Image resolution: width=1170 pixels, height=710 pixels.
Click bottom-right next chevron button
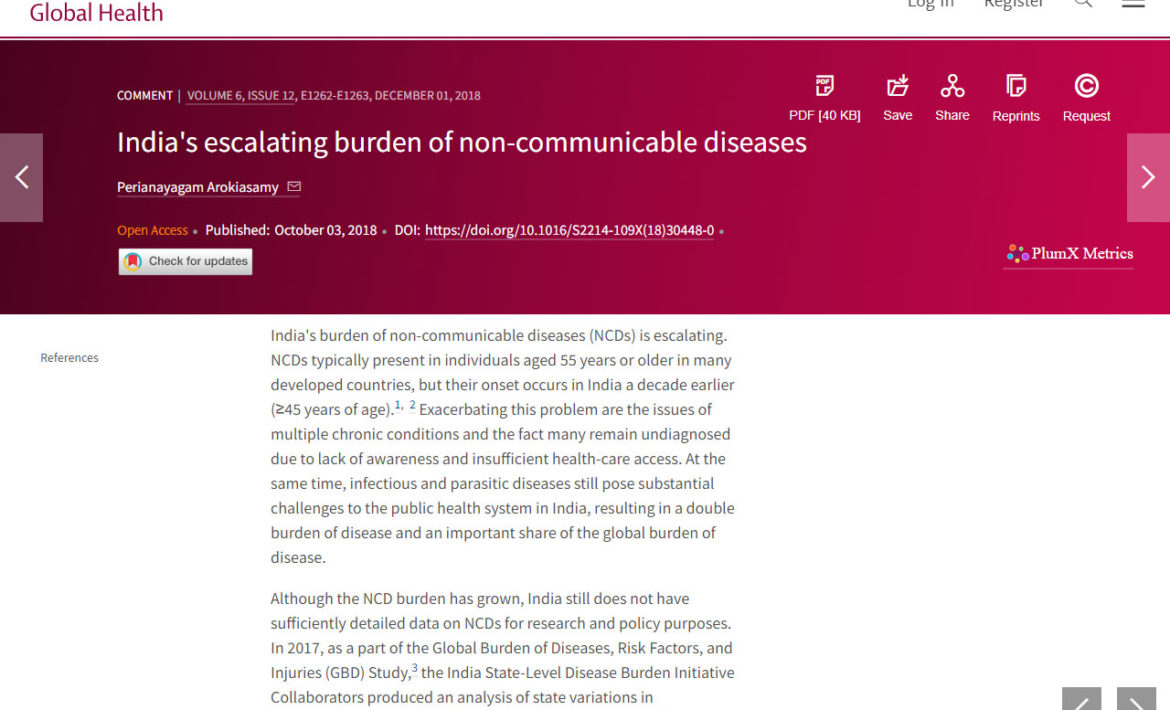tap(1136, 700)
